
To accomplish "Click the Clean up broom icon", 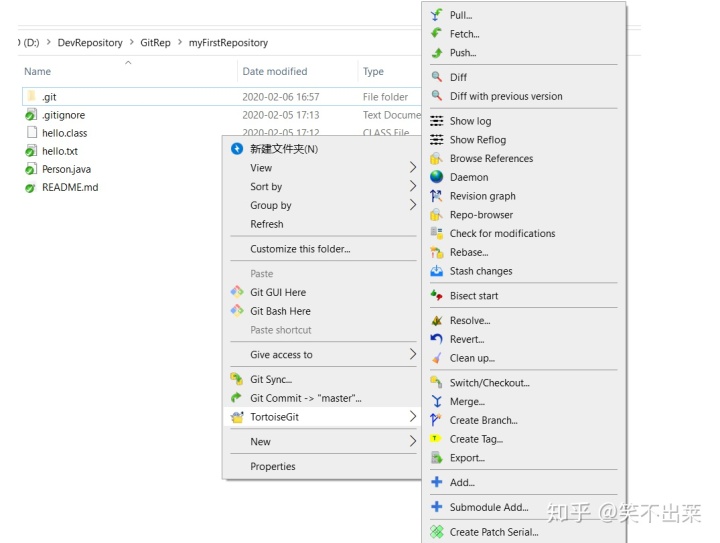I will (x=436, y=358).
